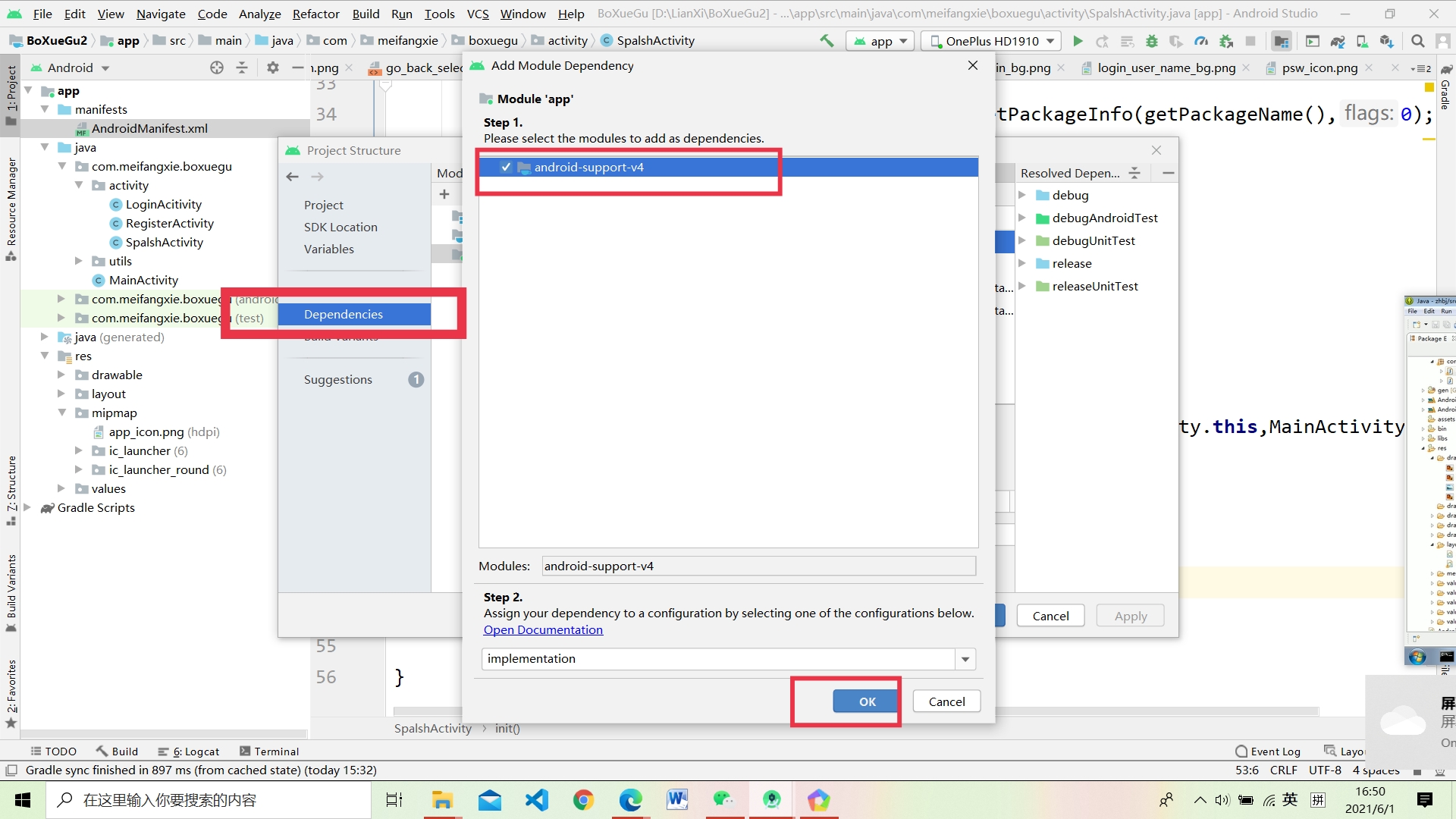This screenshot has width=1456, height=819.
Task: Open Documentation link in Step 2
Action: click(543, 629)
